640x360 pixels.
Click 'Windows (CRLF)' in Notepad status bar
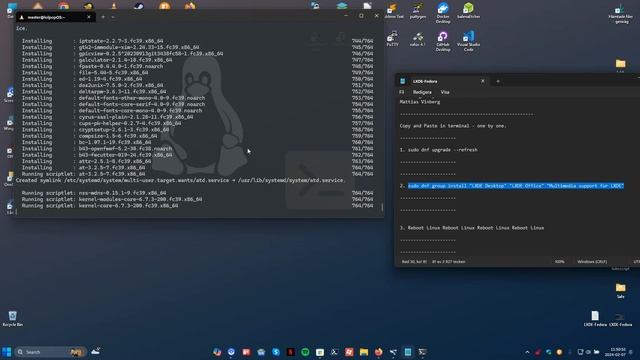pos(592,262)
